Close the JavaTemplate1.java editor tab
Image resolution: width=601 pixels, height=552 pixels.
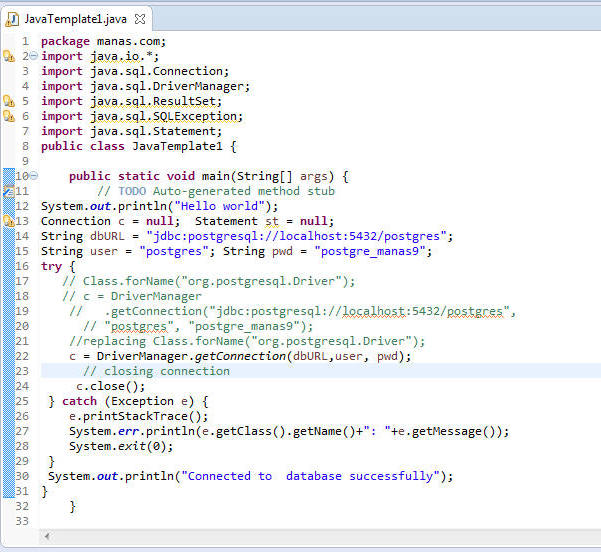[x=140, y=19]
